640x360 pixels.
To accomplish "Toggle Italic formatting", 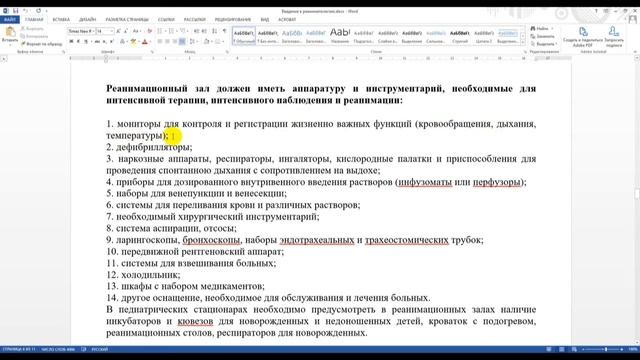I will click(78, 41).
